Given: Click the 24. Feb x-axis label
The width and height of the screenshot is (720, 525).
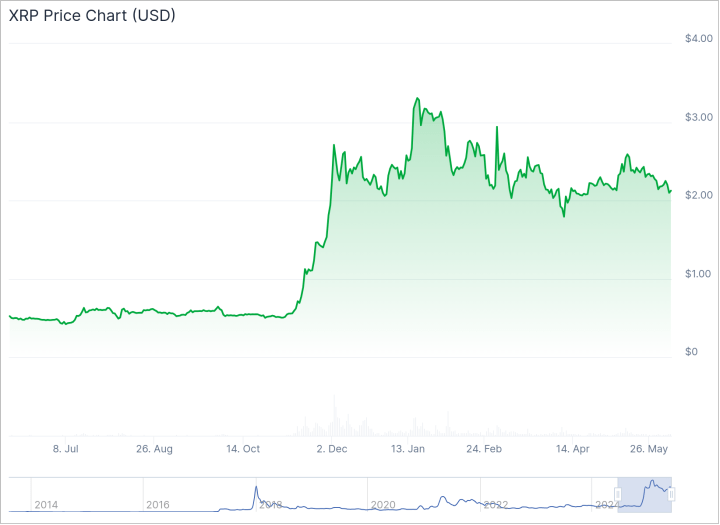Looking at the screenshot, I should pos(485,449).
